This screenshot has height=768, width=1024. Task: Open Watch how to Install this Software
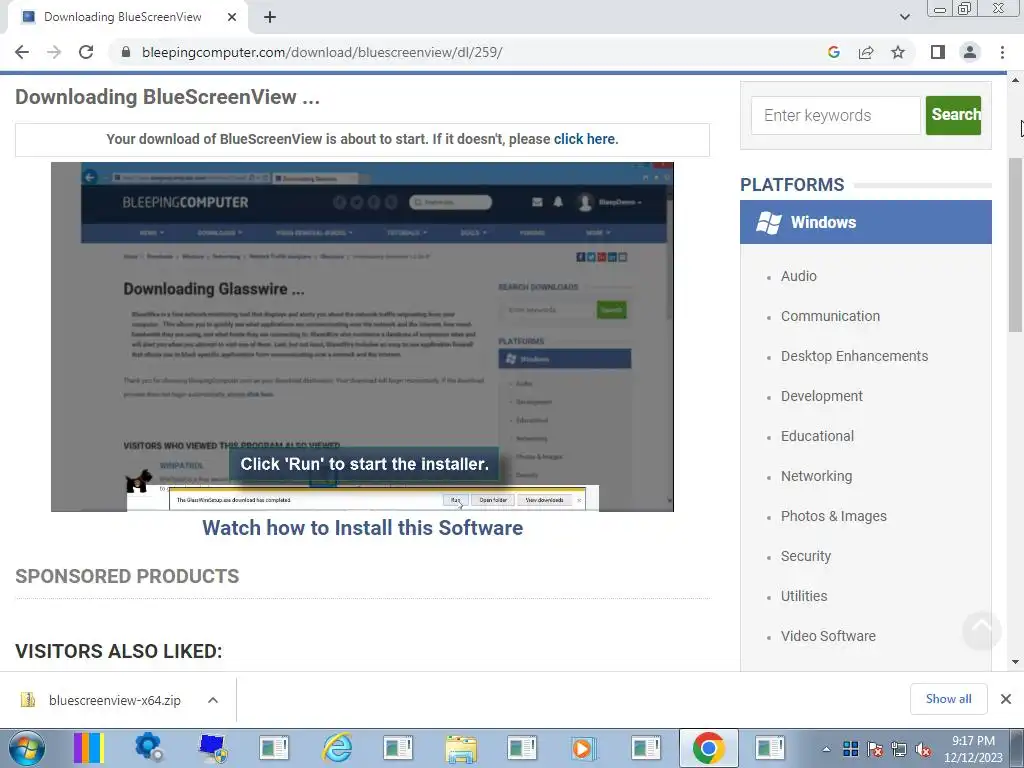pyautogui.click(x=362, y=528)
